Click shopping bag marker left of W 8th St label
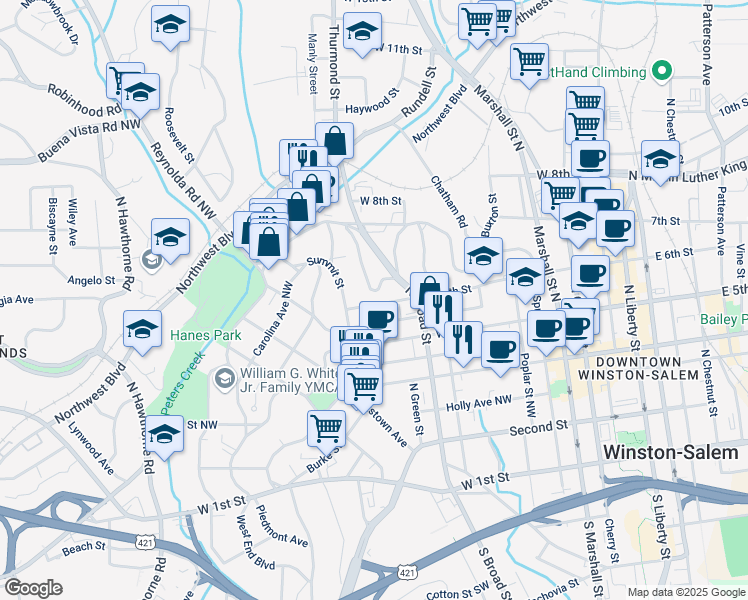Screen dimensions: 748x600 [296, 207]
